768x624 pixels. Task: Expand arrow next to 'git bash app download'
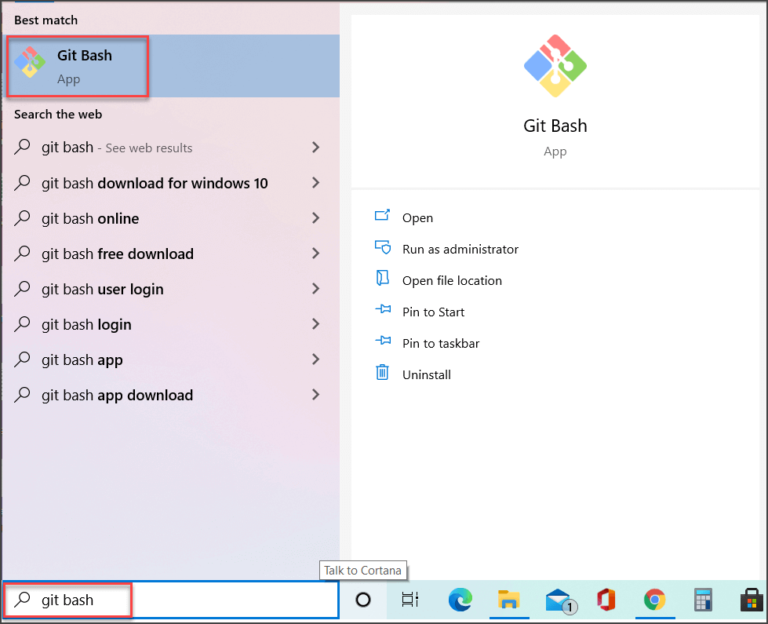(x=316, y=395)
